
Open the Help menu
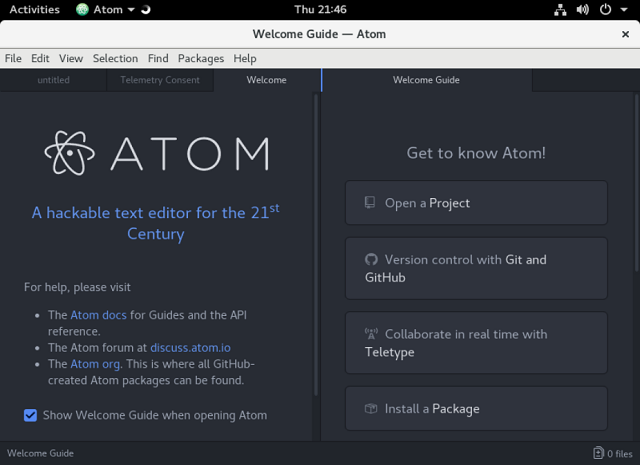pyautogui.click(x=245, y=58)
